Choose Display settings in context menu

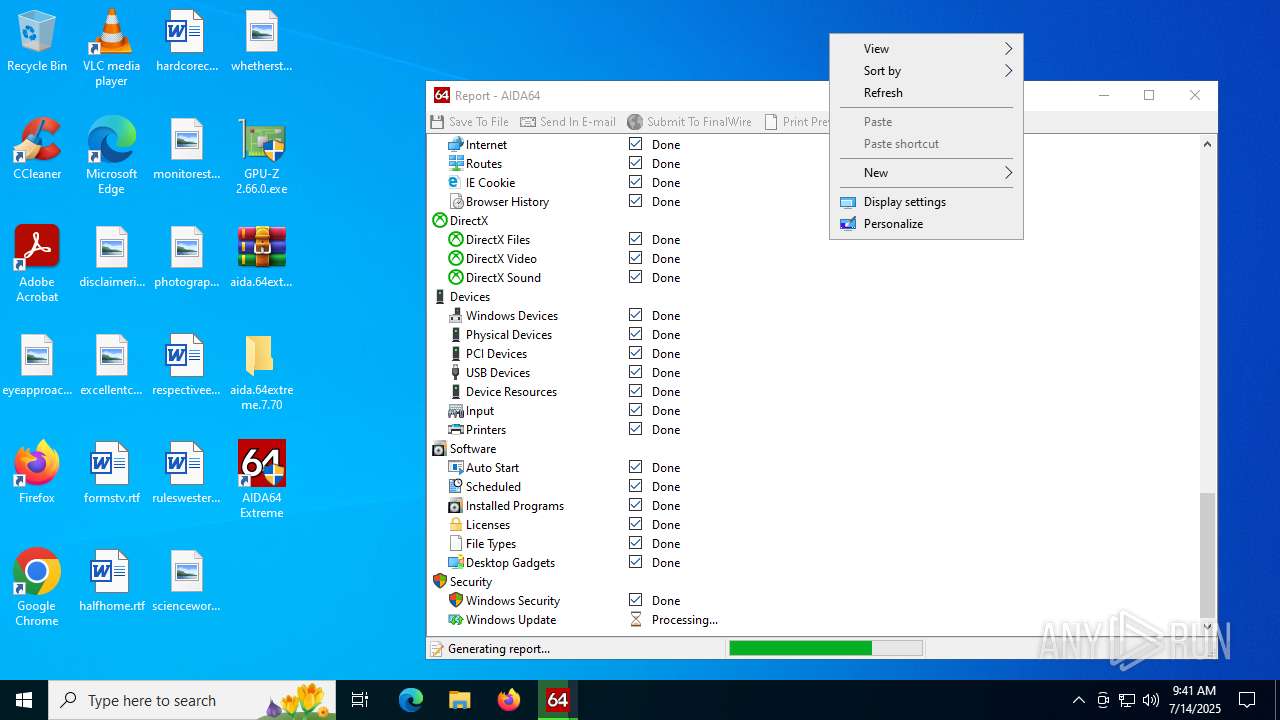tap(926, 202)
